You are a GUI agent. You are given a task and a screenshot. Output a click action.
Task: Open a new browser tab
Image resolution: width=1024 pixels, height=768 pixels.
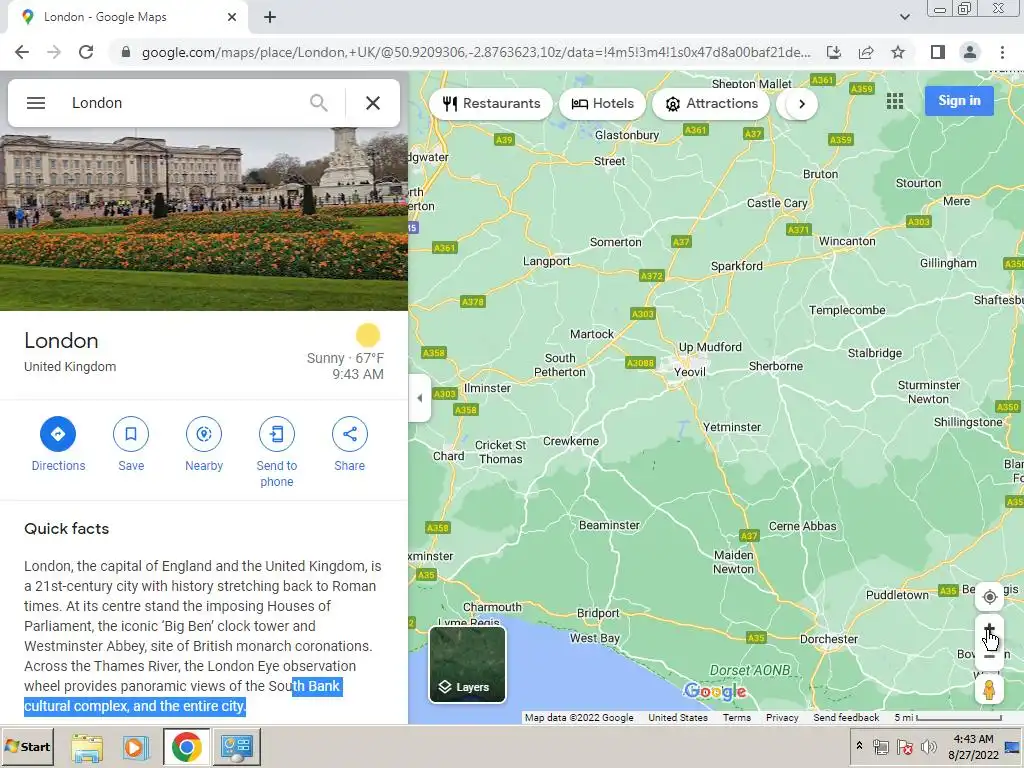pos(270,17)
